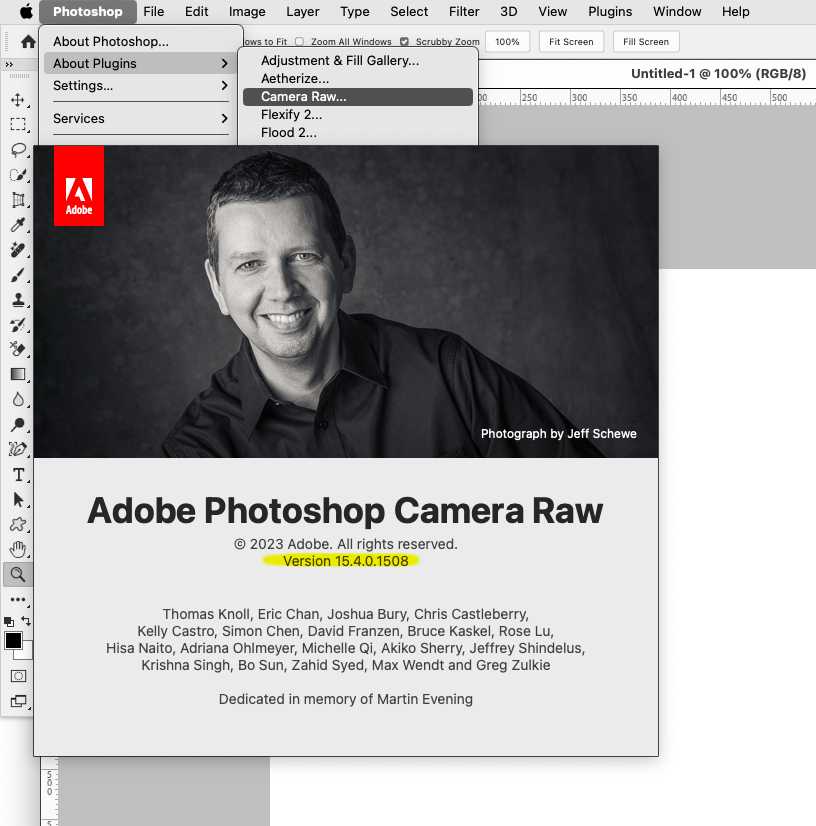
Task: Select the Crop tool
Action: [x=18, y=200]
